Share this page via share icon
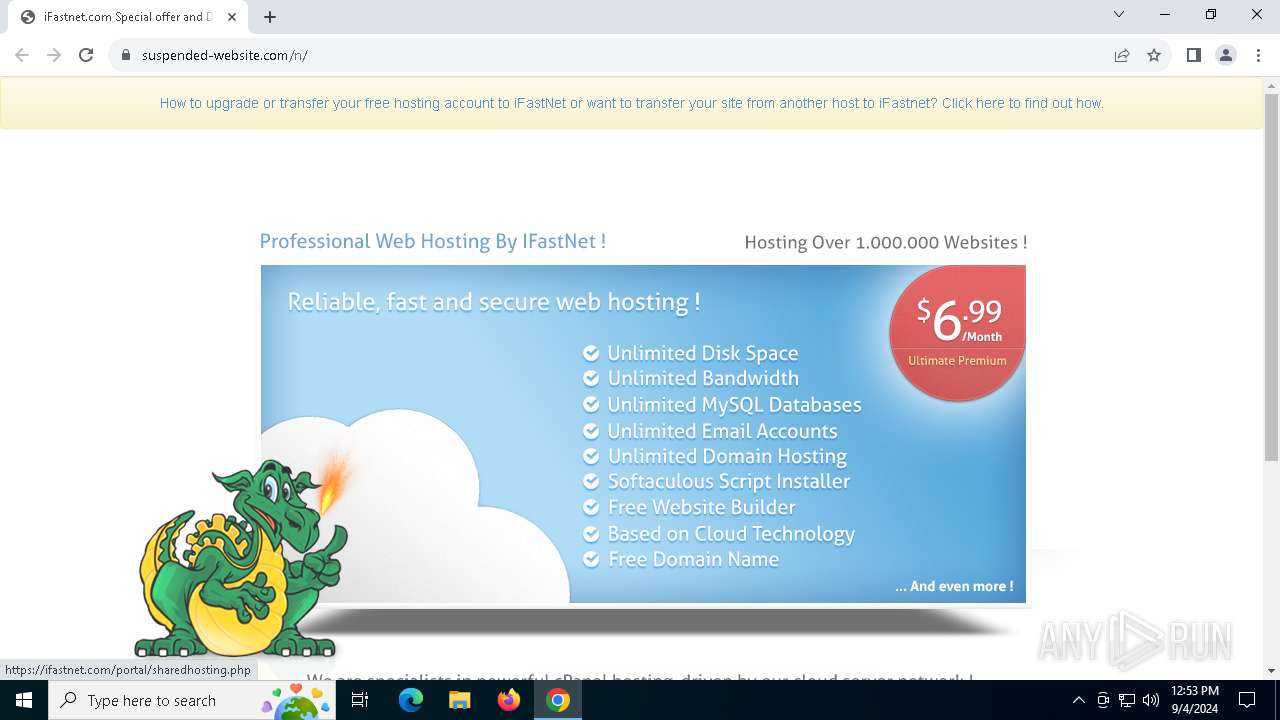1280x720 pixels. tap(1122, 55)
